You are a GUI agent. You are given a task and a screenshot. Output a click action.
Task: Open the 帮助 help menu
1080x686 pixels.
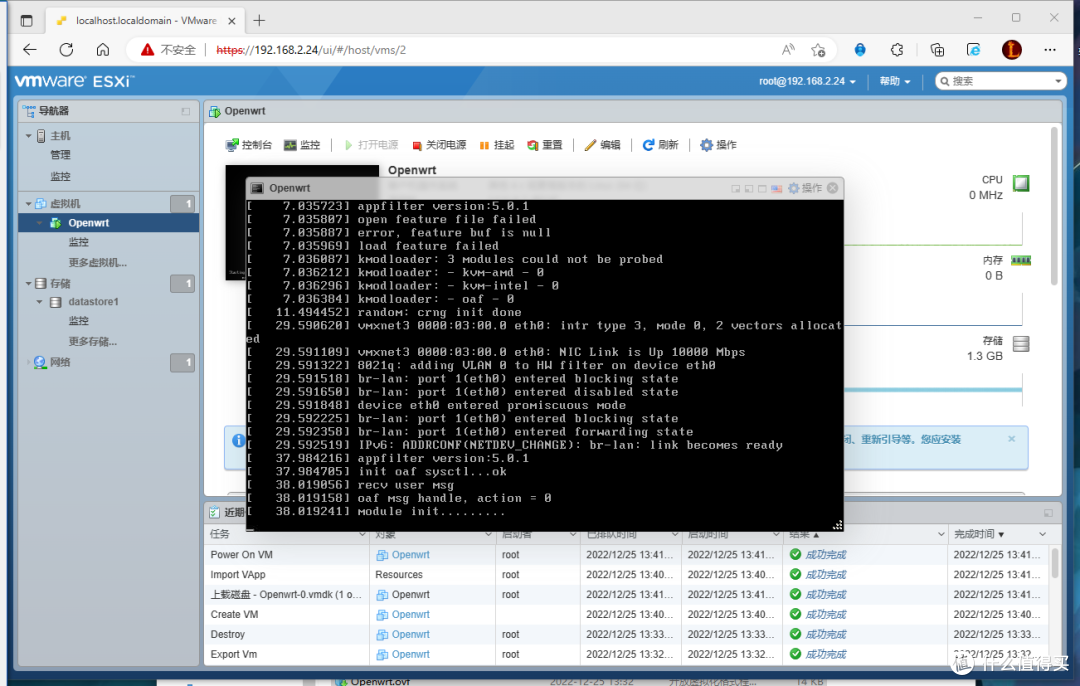[894, 81]
